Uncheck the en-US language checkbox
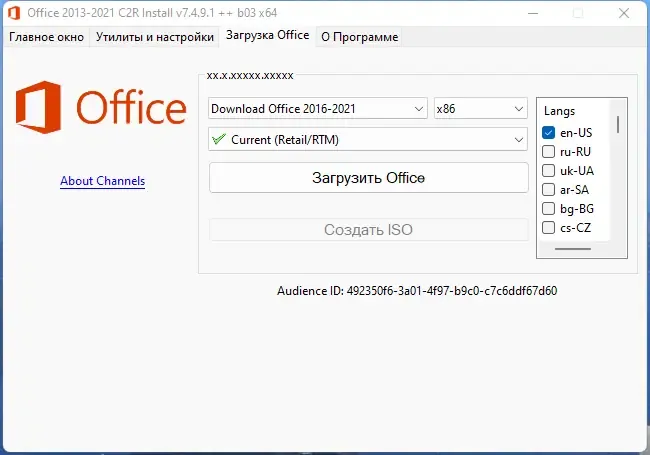 click(548, 133)
